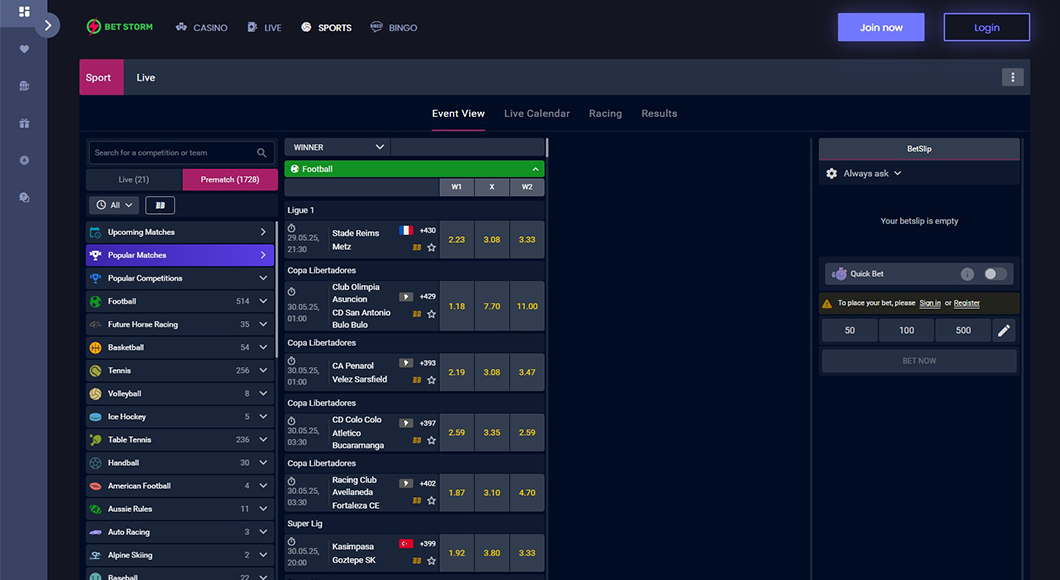Image resolution: width=1060 pixels, height=580 pixels.
Task: Open the Aussie Rules category row
Action: [x=180, y=508]
